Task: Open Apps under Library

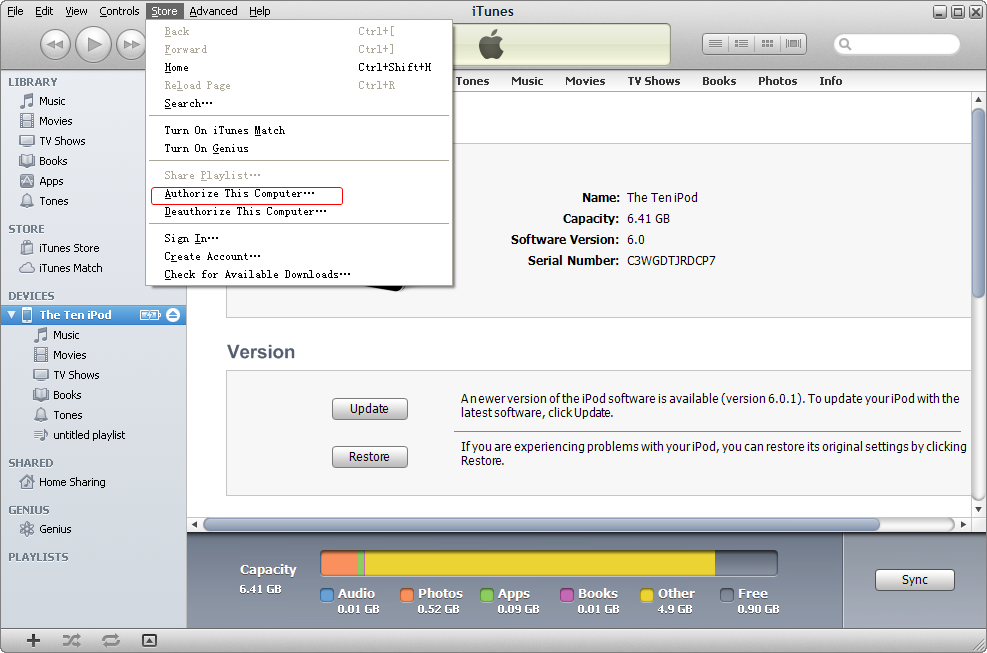Action: click(x=51, y=181)
